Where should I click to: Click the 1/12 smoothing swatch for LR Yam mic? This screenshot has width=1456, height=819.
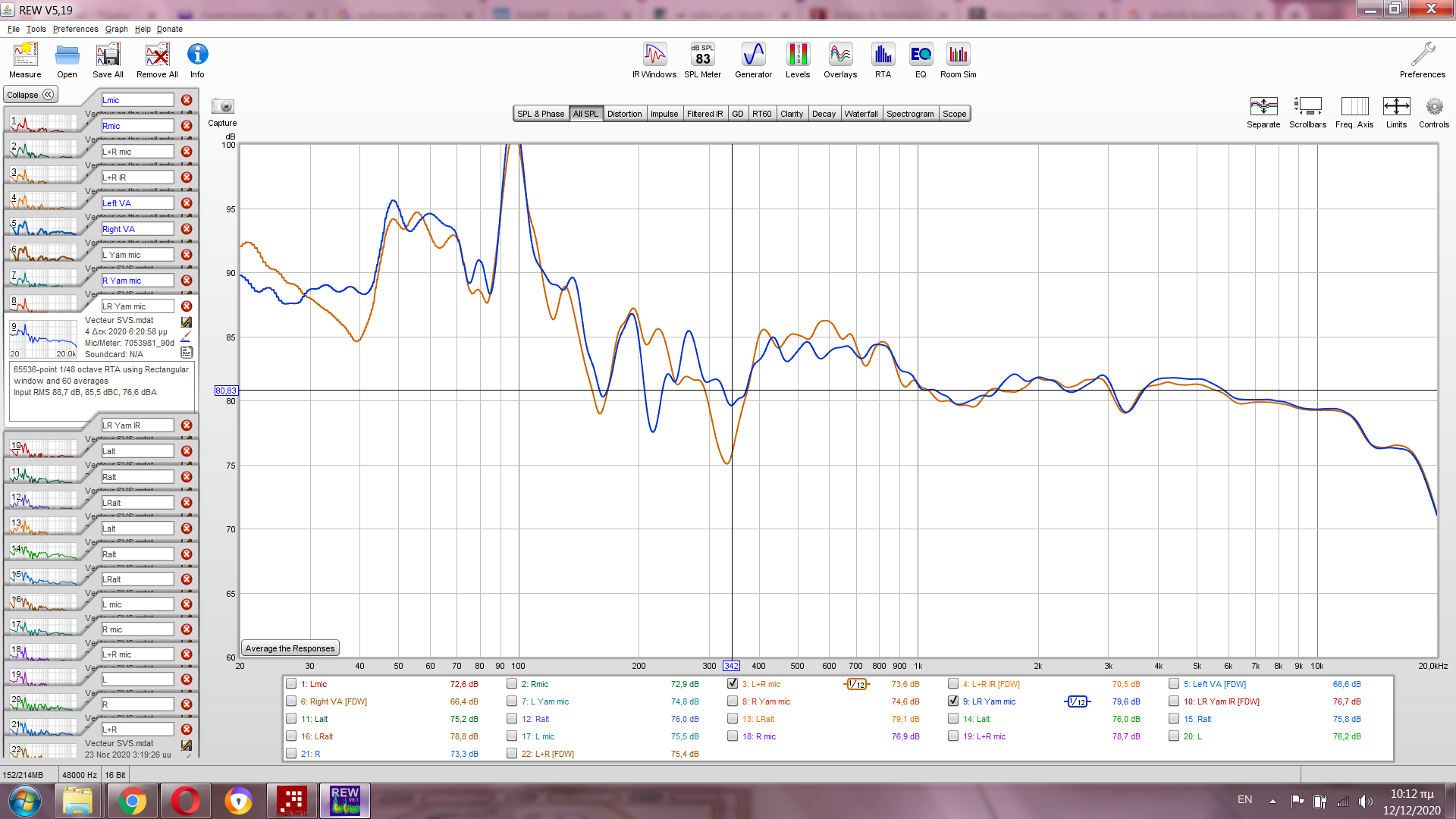(x=1078, y=701)
